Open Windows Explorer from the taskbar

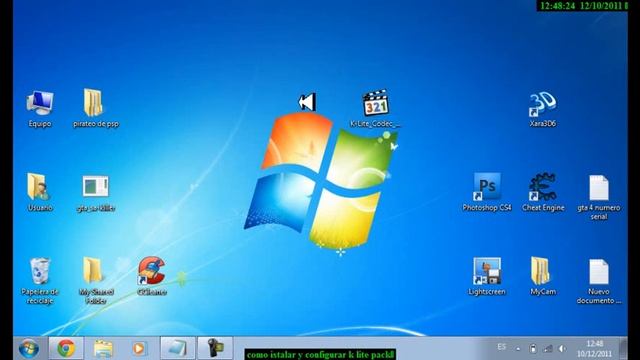pos(103,348)
